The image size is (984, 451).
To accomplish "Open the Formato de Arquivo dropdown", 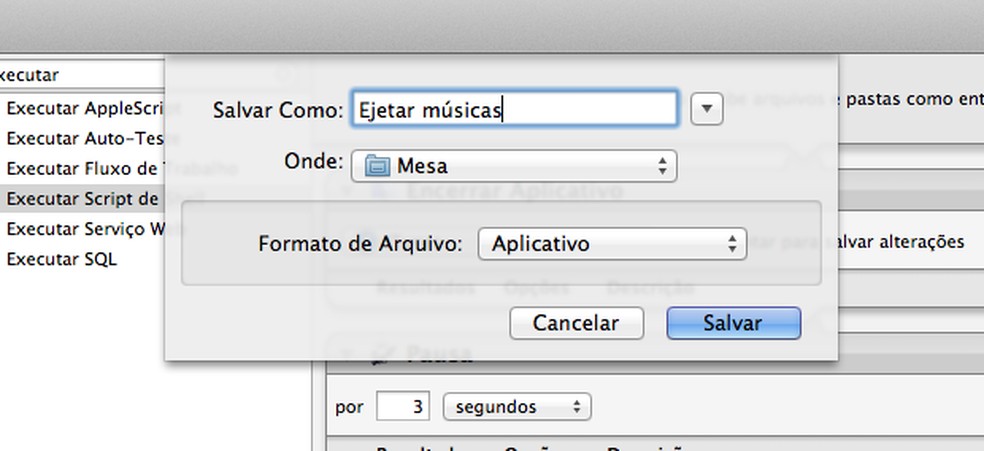I will [612, 243].
